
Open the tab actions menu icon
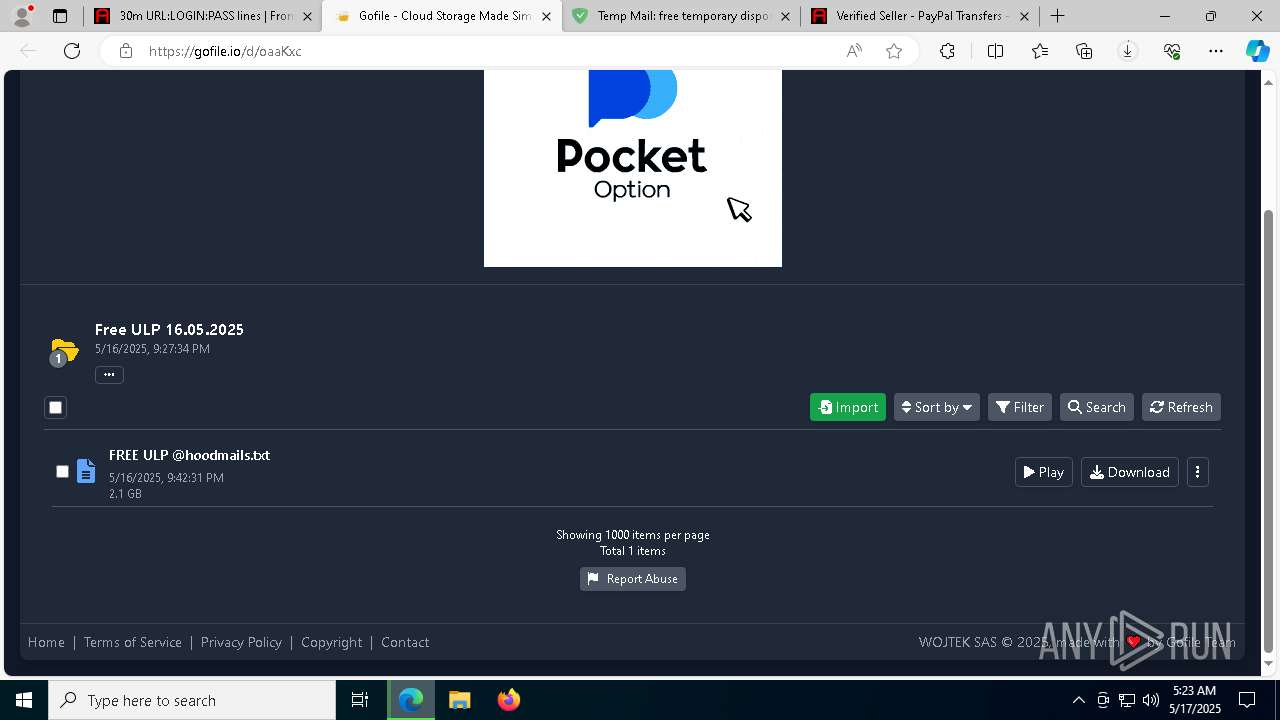point(60,16)
